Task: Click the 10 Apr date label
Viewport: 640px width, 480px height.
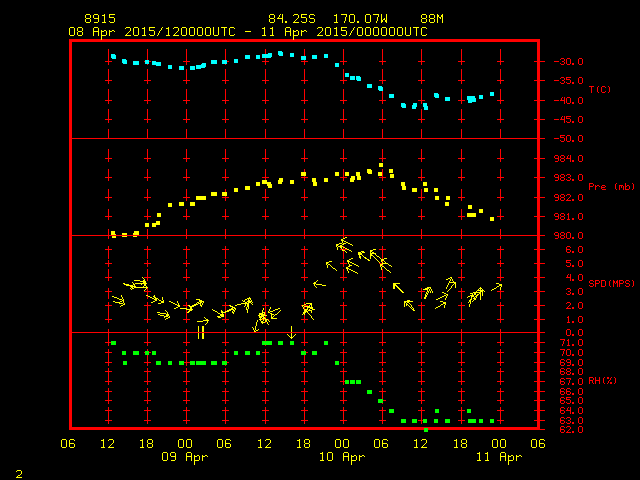Action: (x=342, y=457)
